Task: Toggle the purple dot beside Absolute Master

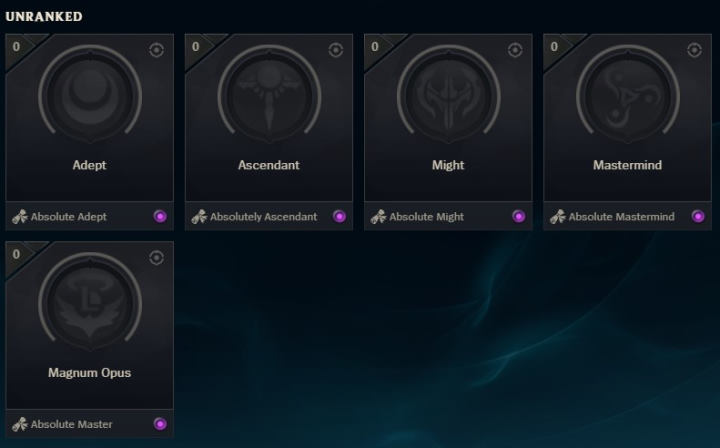Action: (x=160, y=424)
